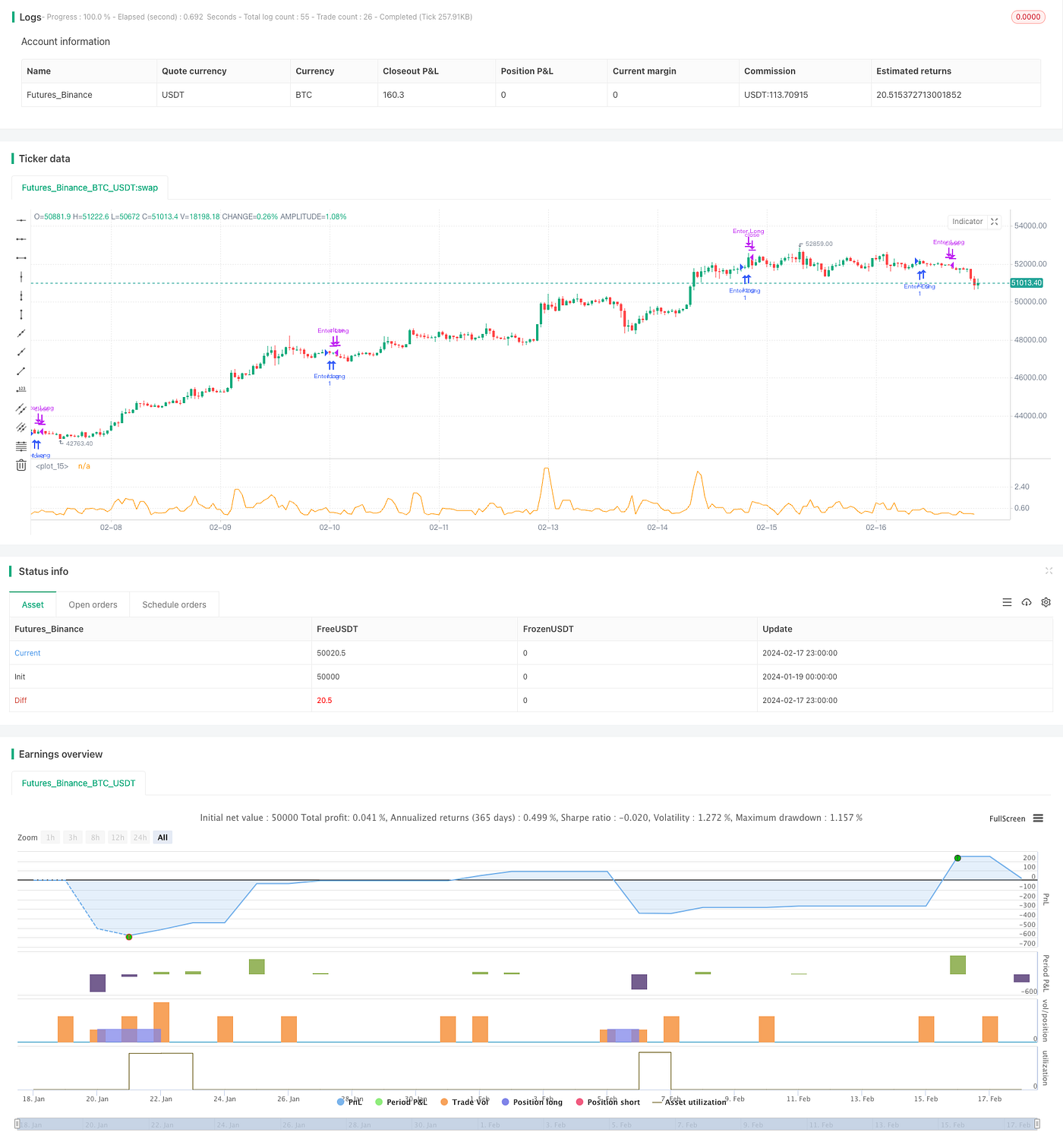This screenshot has height=1148, width=1063.
Task: Click the FreeUSDT value 50020.5
Action: (x=331, y=653)
